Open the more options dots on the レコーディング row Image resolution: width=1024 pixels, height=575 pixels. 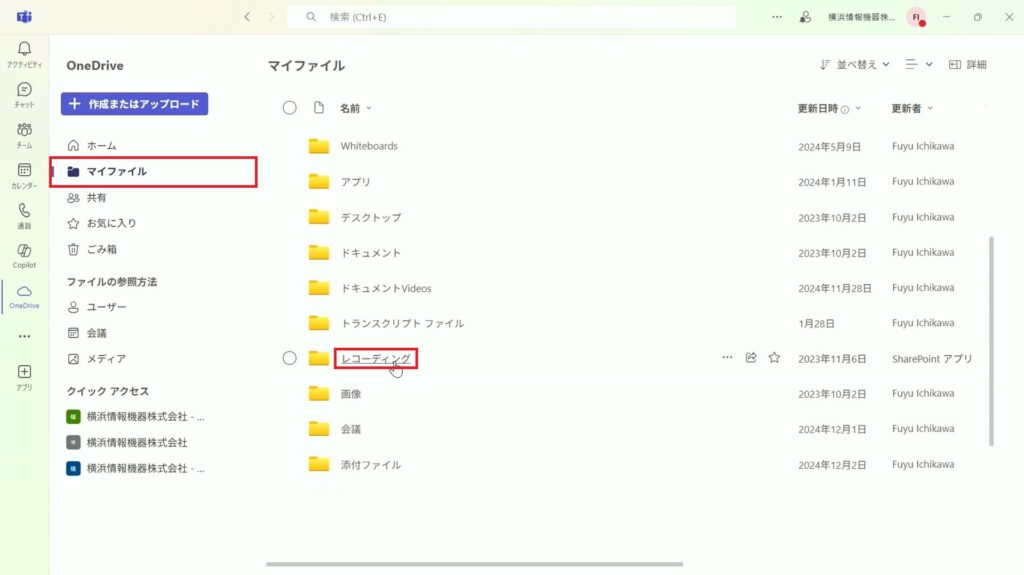click(x=727, y=357)
